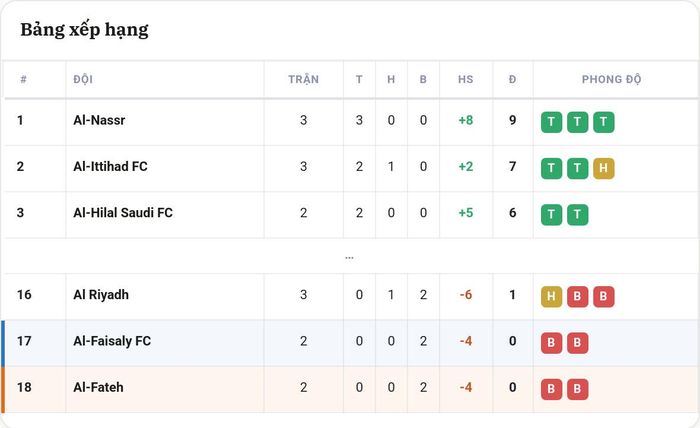Click Al-Fateh's second red B badge
The image size is (700, 428).
[x=577, y=389]
